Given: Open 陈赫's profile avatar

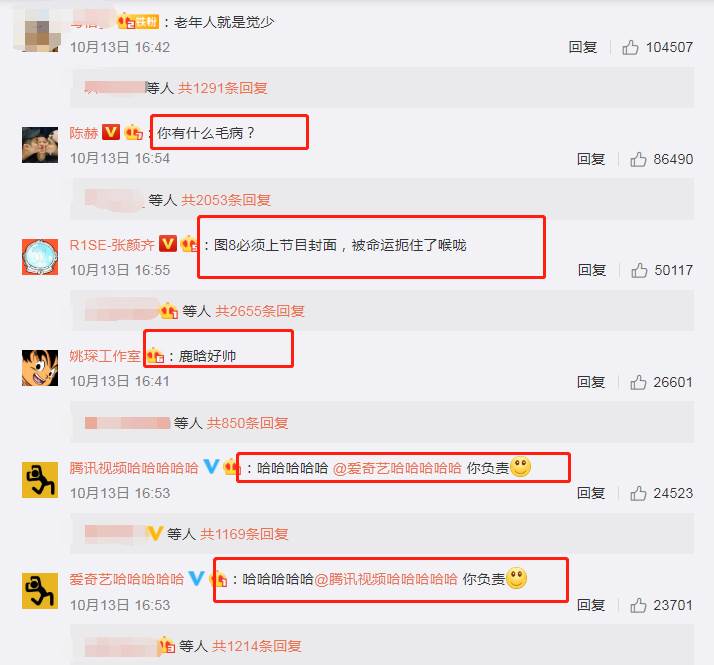Looking at the screenshot, I should click(x=40, y=145).
